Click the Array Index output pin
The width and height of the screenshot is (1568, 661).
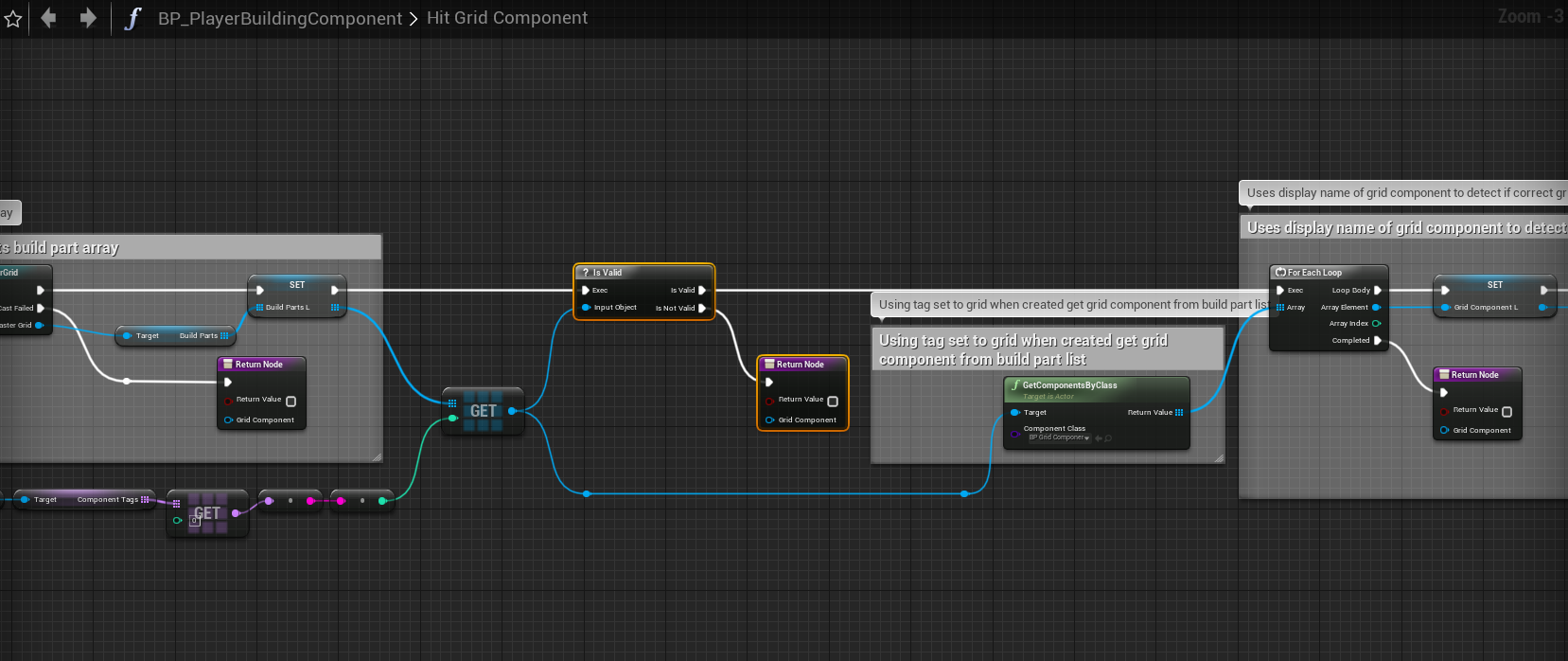(x=1376, y=324)
